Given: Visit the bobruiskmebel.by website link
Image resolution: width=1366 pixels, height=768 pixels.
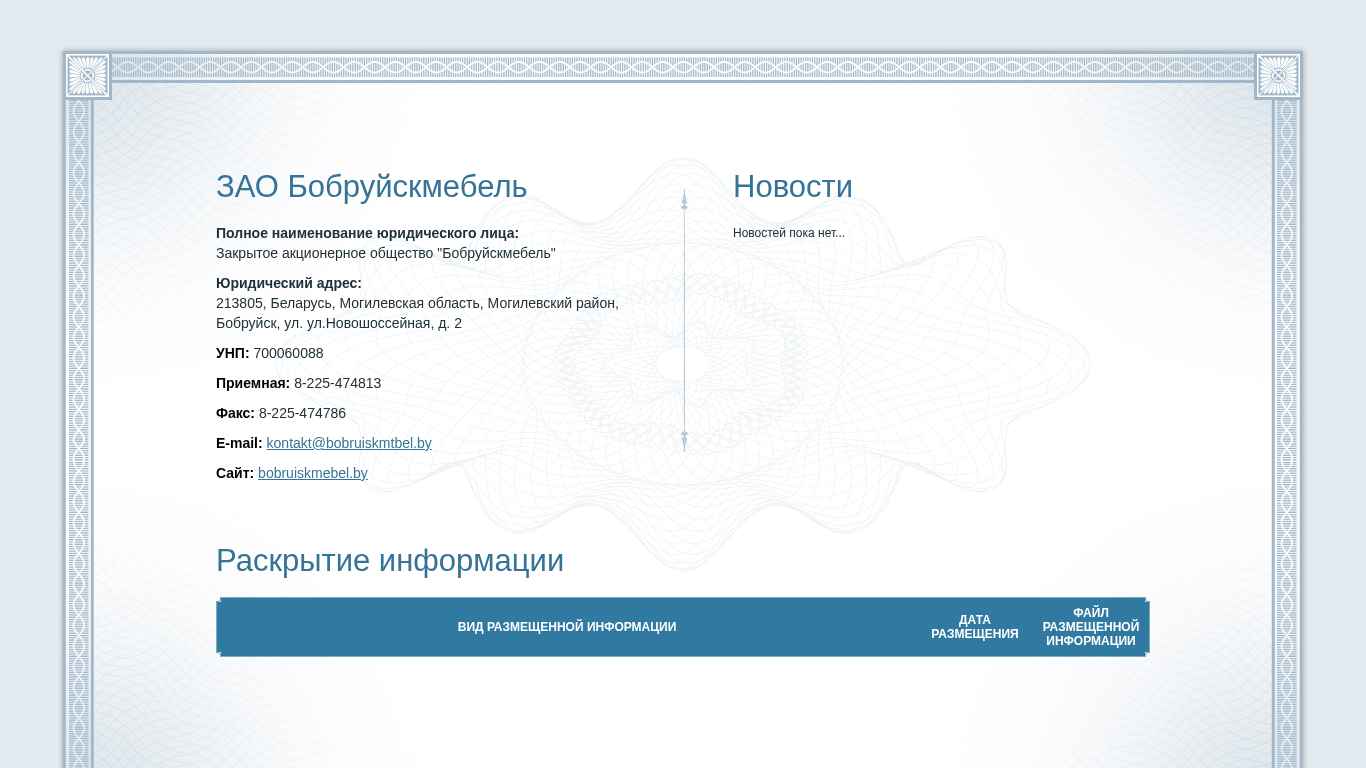Looking at the screenshot, I should 313,473.
